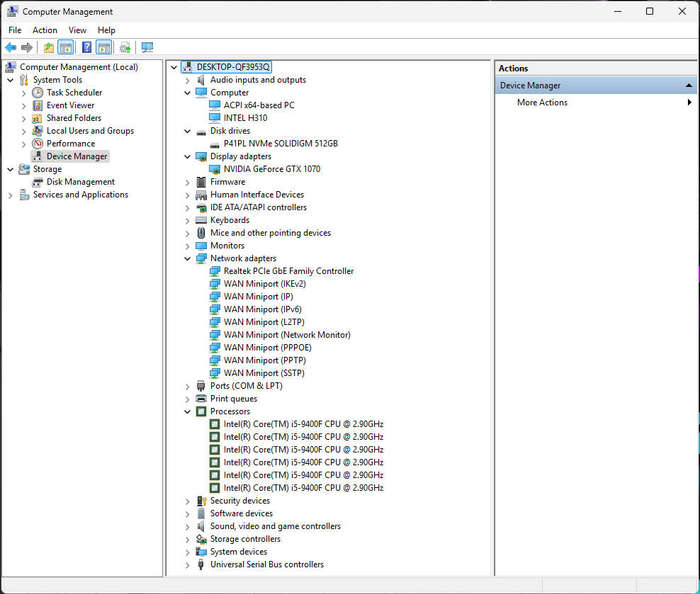Screen dimensions: 700x594
Task: Click the Local Users and Groups icon
Action: 38,131
